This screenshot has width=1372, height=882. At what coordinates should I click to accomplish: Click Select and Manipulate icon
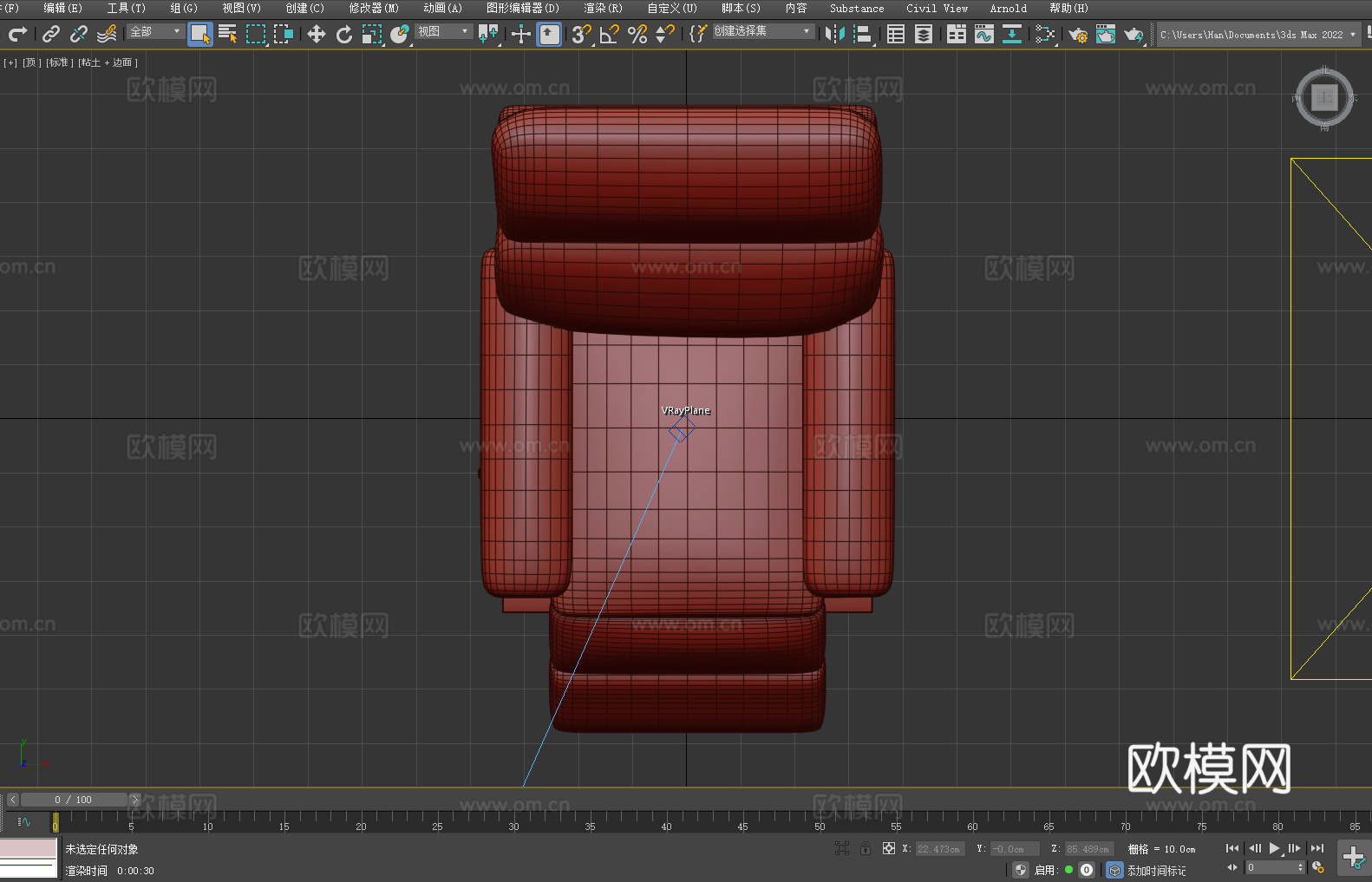click(521, 34)
